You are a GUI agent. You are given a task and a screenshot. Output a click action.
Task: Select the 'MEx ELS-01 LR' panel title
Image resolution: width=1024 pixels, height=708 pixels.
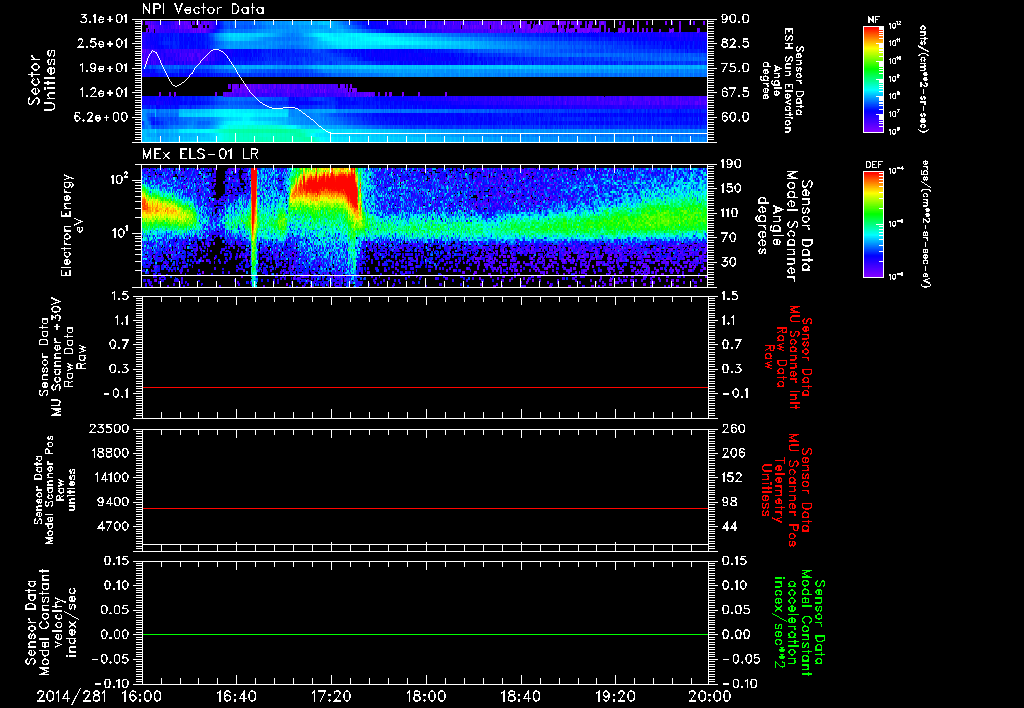pos(200,155)
